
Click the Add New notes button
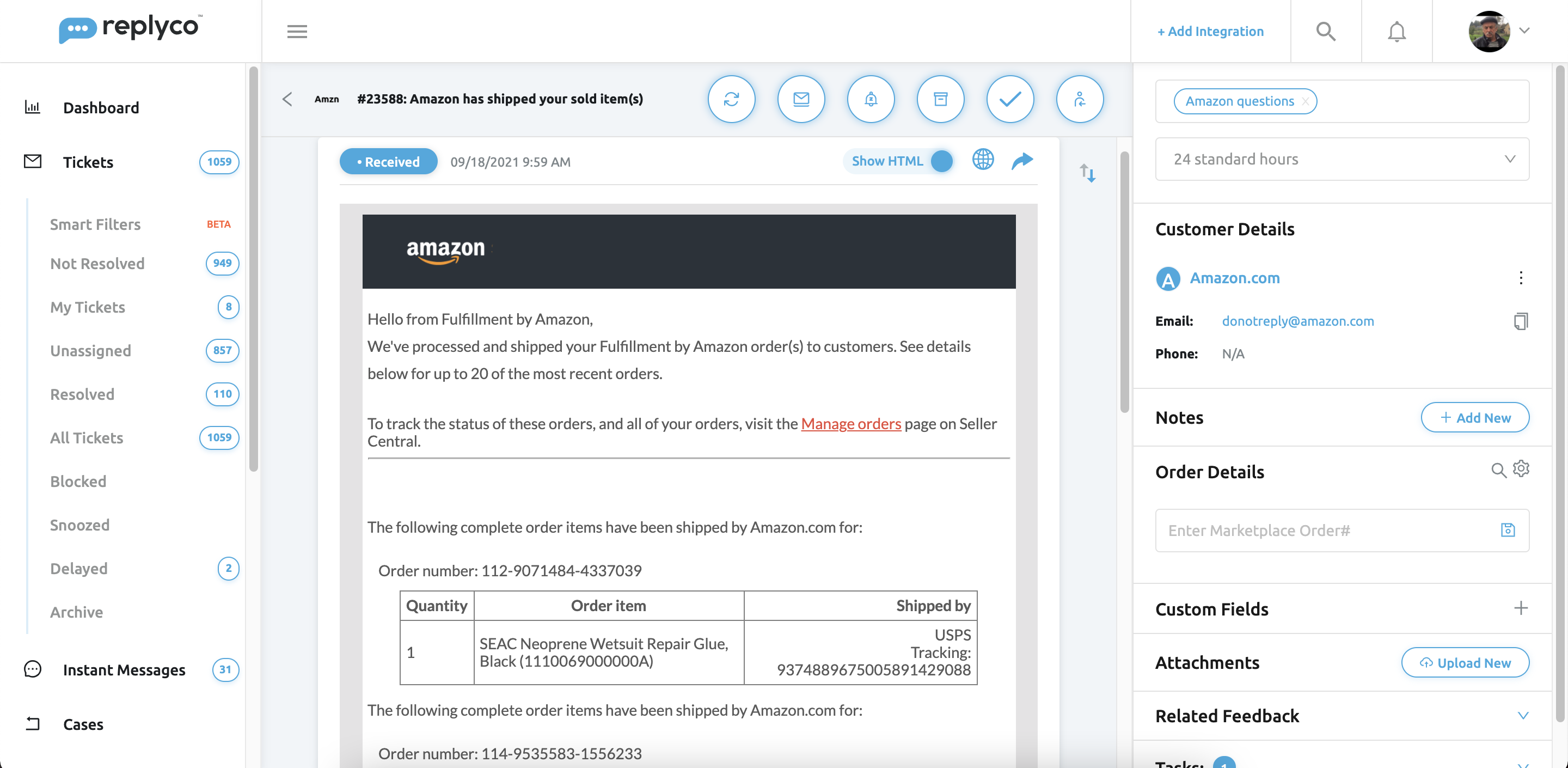pos(1475,418)
